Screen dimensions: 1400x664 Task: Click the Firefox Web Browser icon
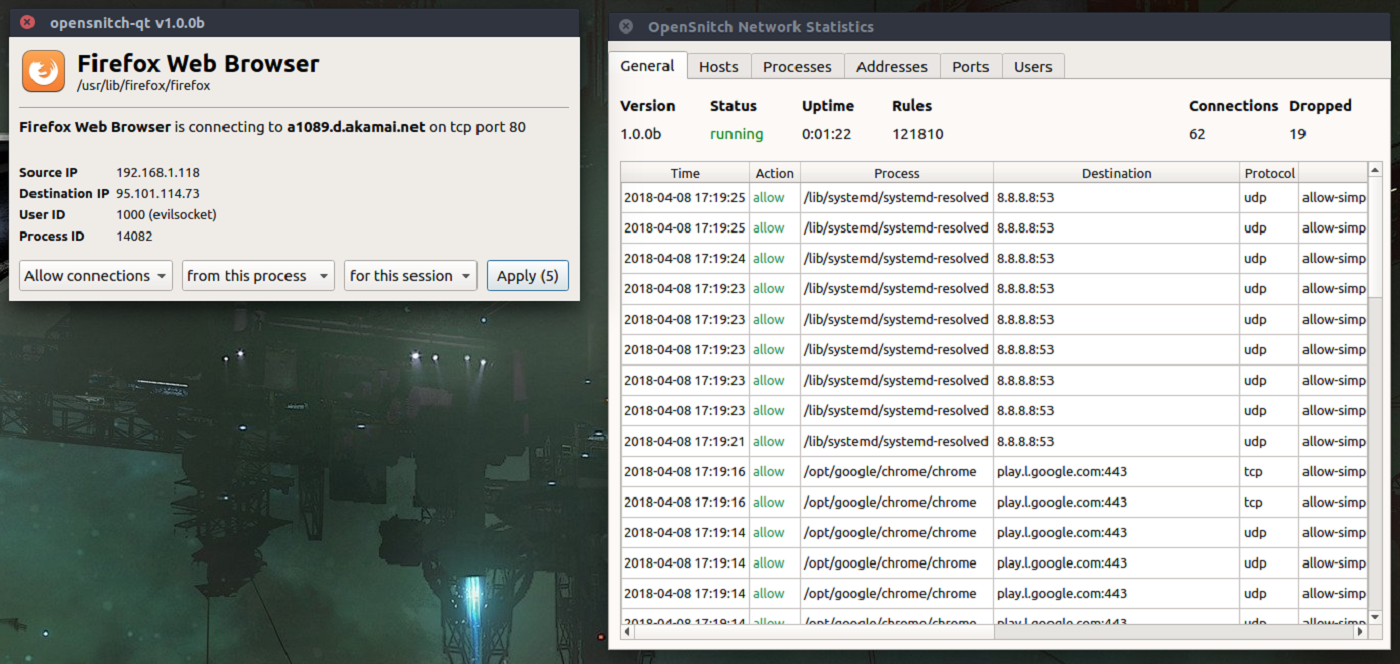coord(43,71)
